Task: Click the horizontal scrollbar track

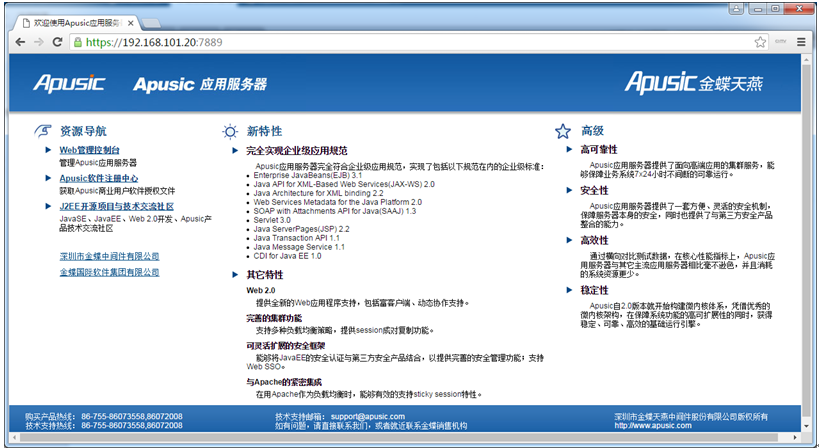Action: point(405,437)
